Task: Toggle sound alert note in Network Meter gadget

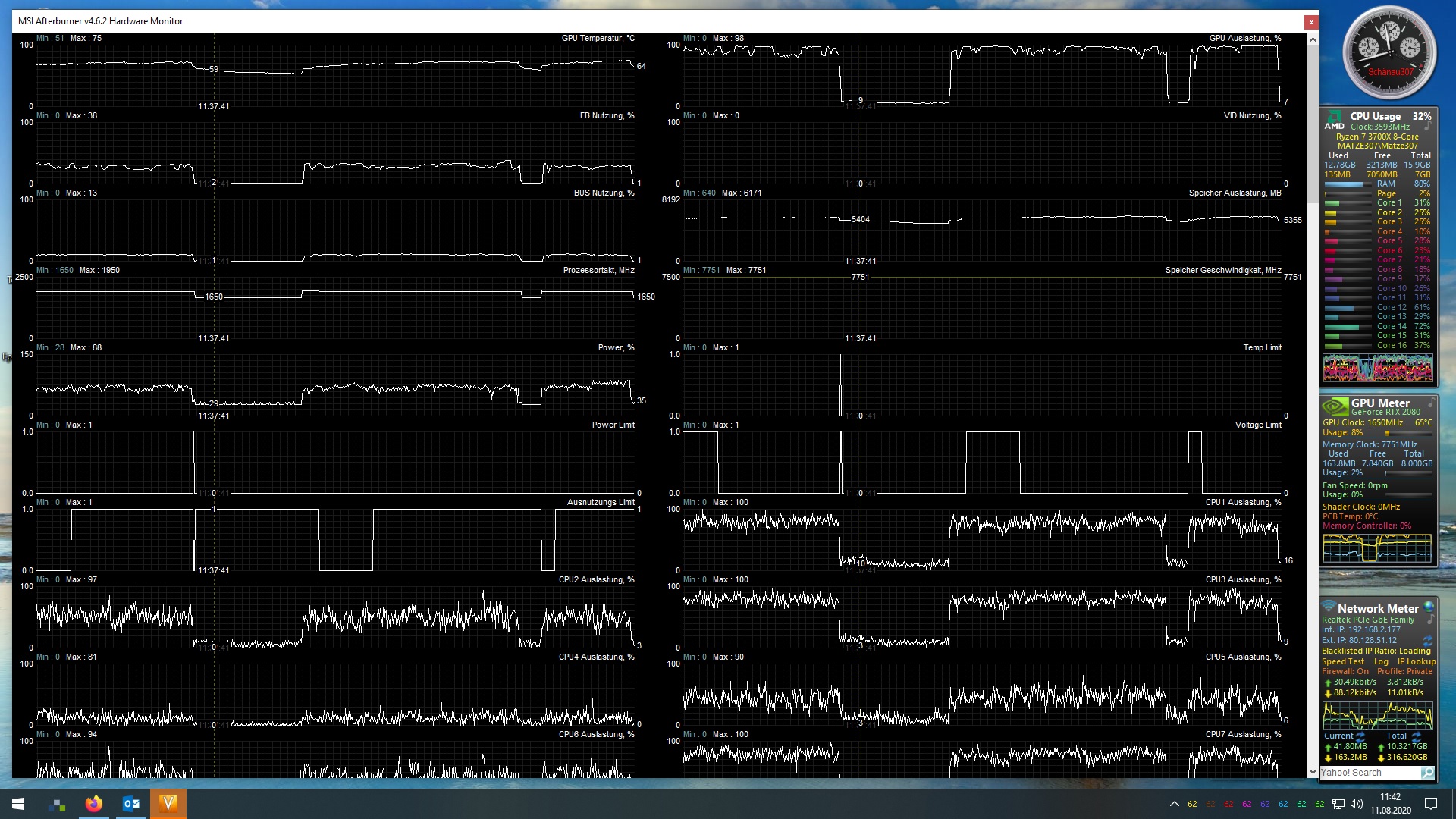Action: (x=1430, y=620)
